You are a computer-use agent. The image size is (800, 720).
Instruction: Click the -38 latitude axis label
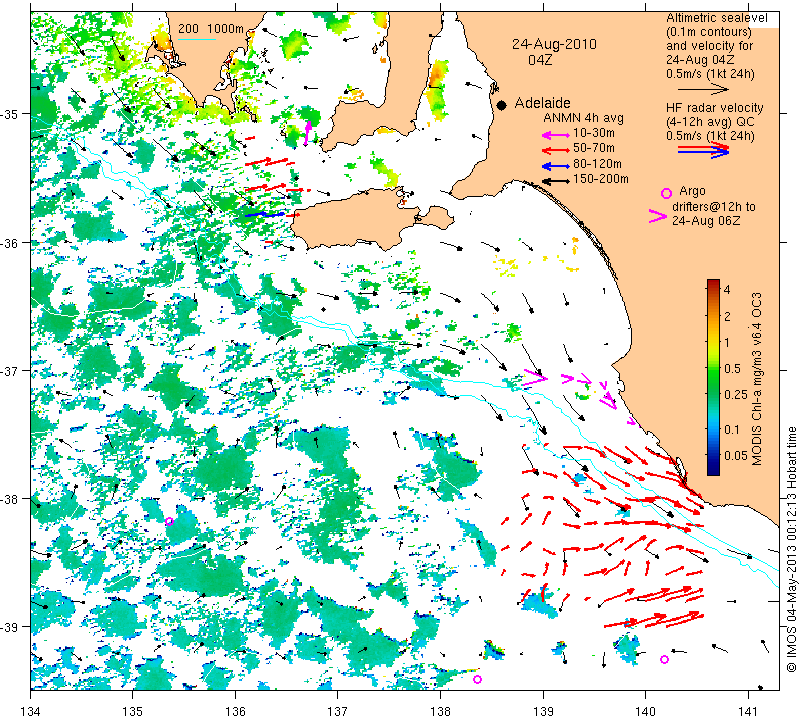(9, 499)
